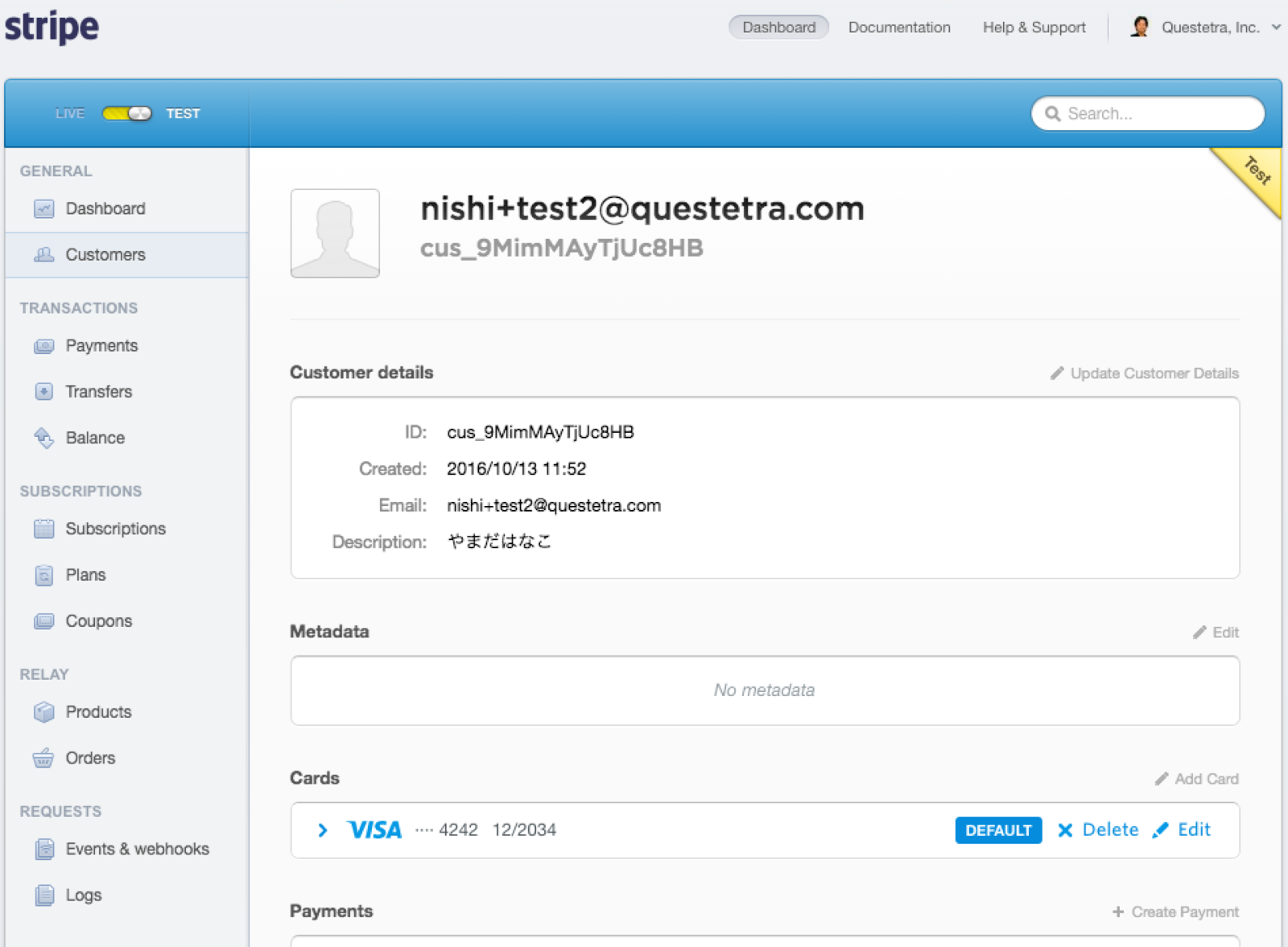The image size is (1288, 947).
Task: Click the Products box icon
Action: [43, 712]
